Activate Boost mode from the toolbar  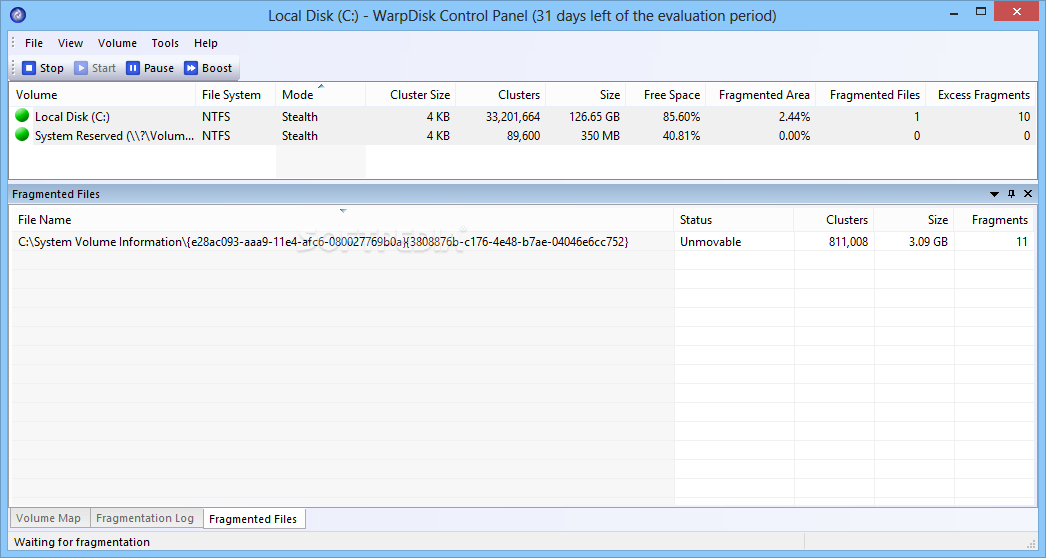point(208,68)
